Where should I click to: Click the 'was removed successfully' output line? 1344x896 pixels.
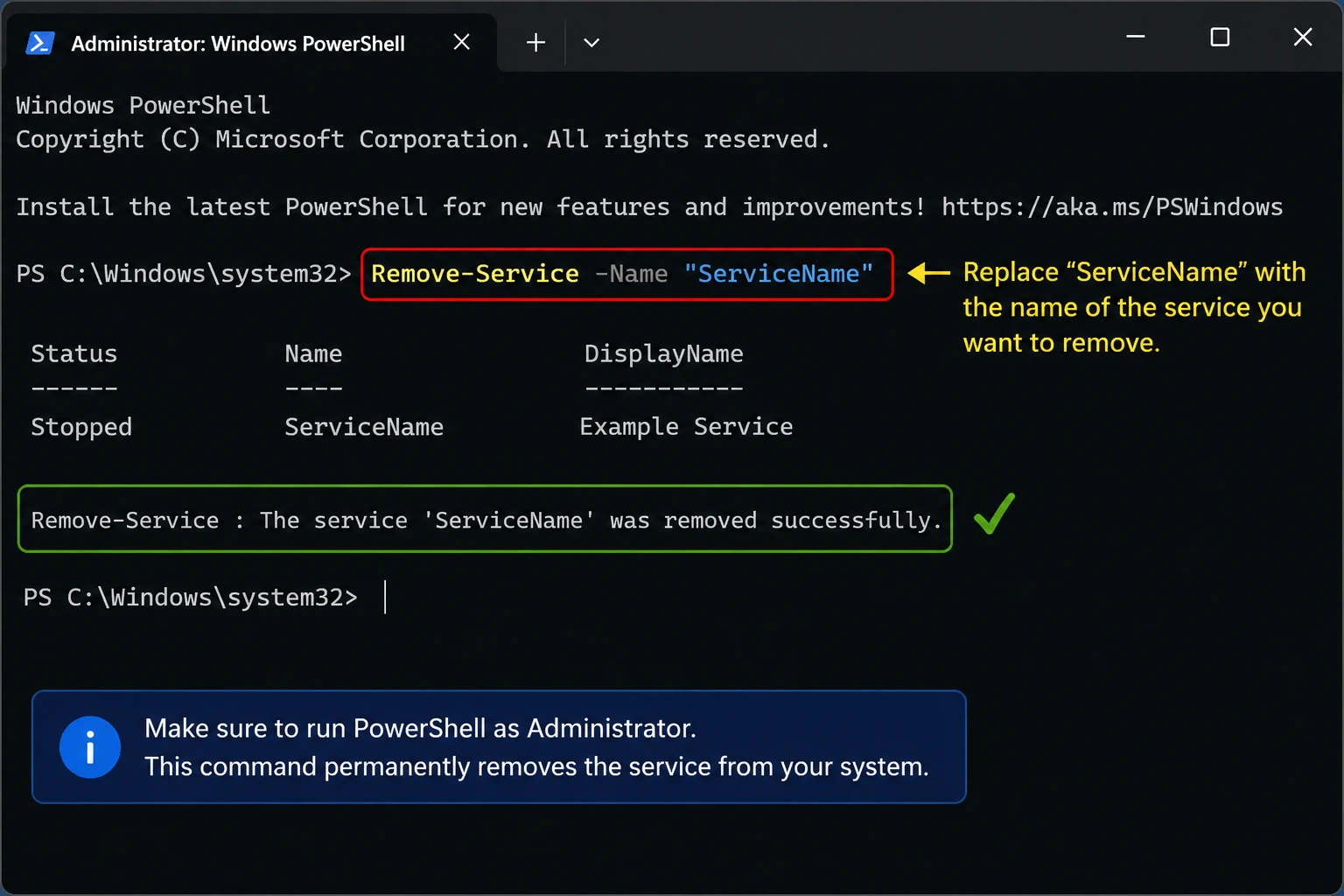[x=486, y=521]
